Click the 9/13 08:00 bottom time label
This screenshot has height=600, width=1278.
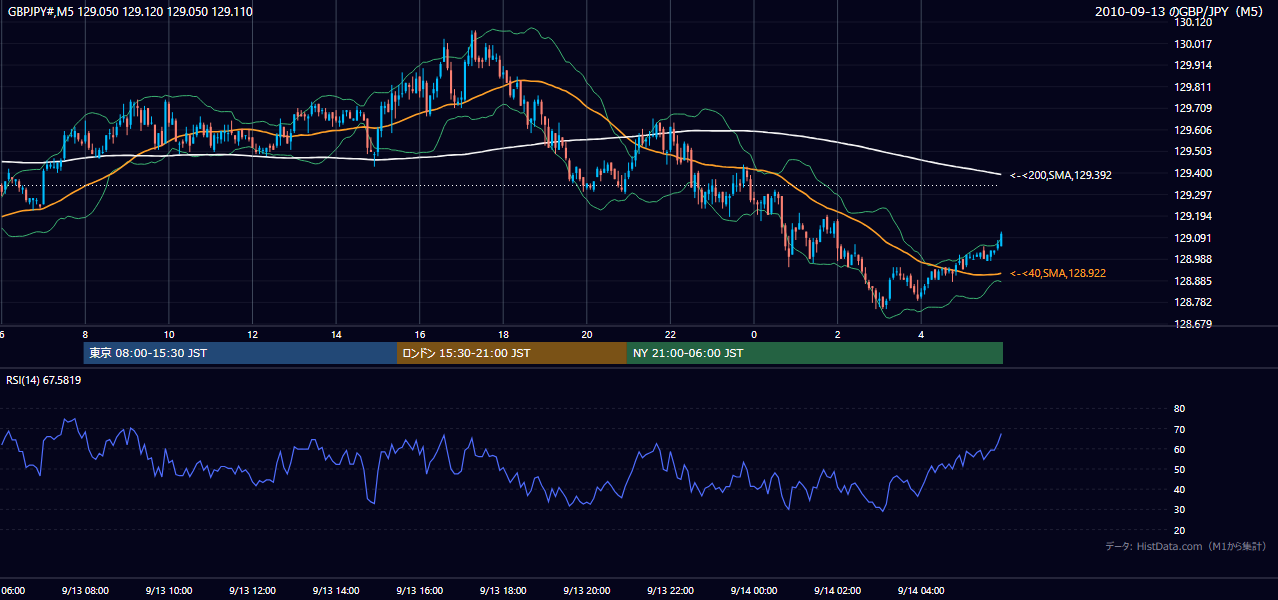tap(85, 591)
